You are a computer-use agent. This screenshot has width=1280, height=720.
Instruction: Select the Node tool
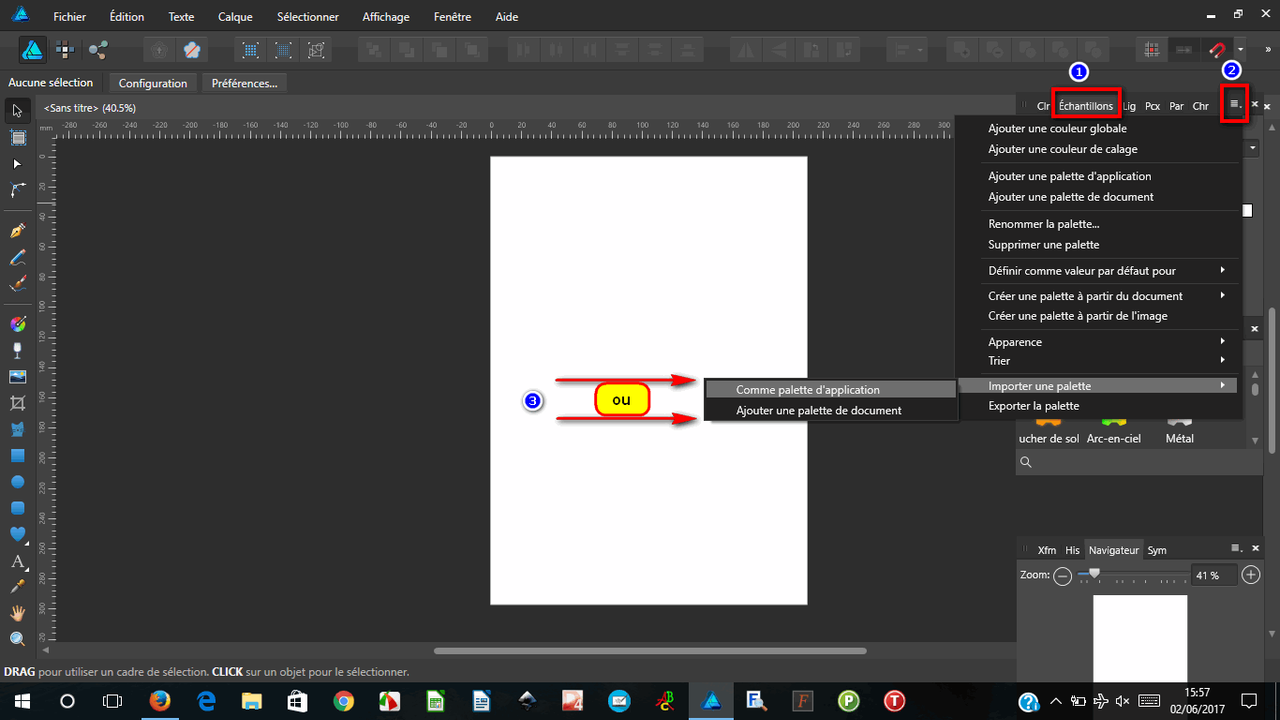[17, 163]
